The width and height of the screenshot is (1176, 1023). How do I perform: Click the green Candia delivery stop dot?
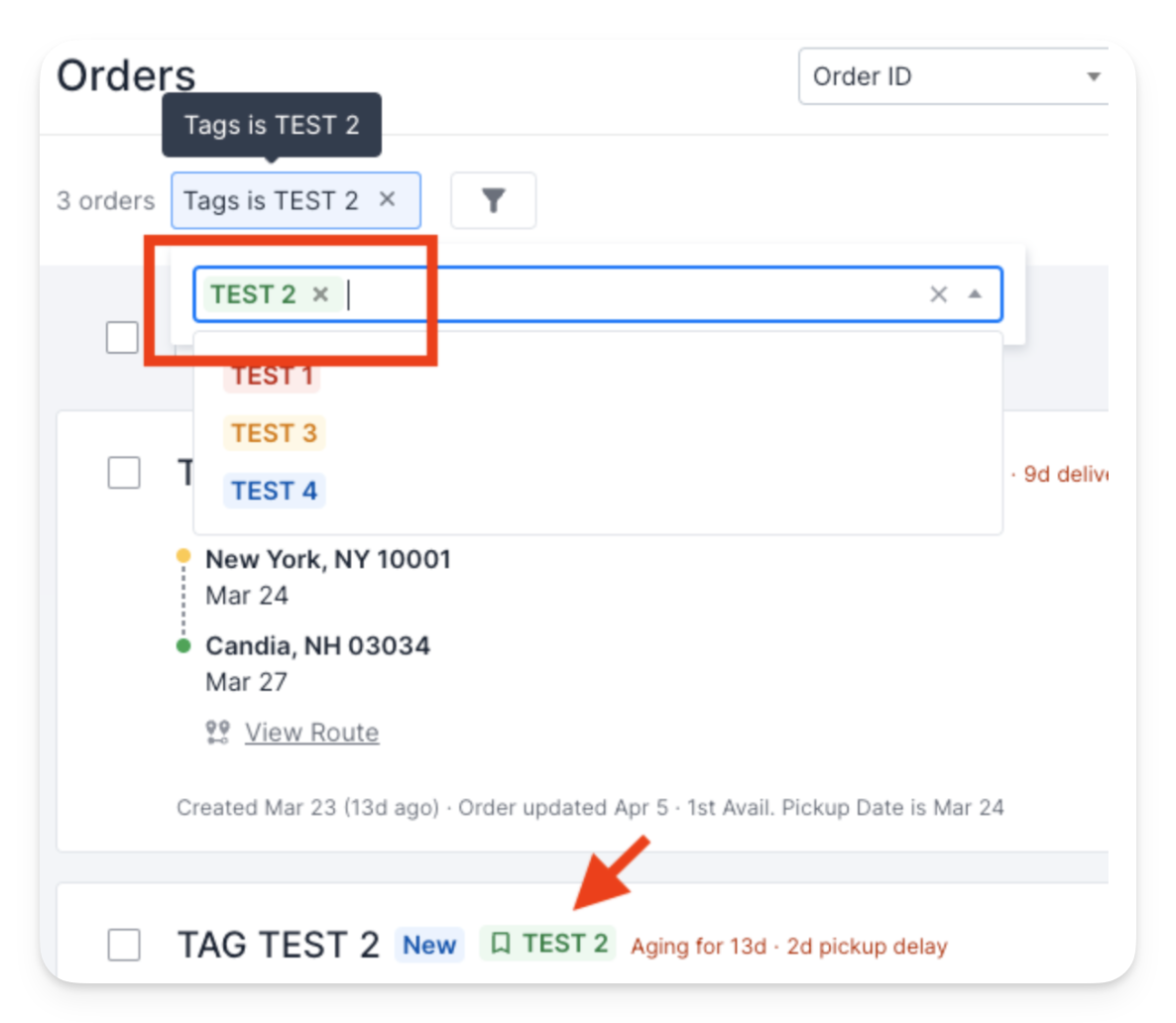[x=183, y=645]
